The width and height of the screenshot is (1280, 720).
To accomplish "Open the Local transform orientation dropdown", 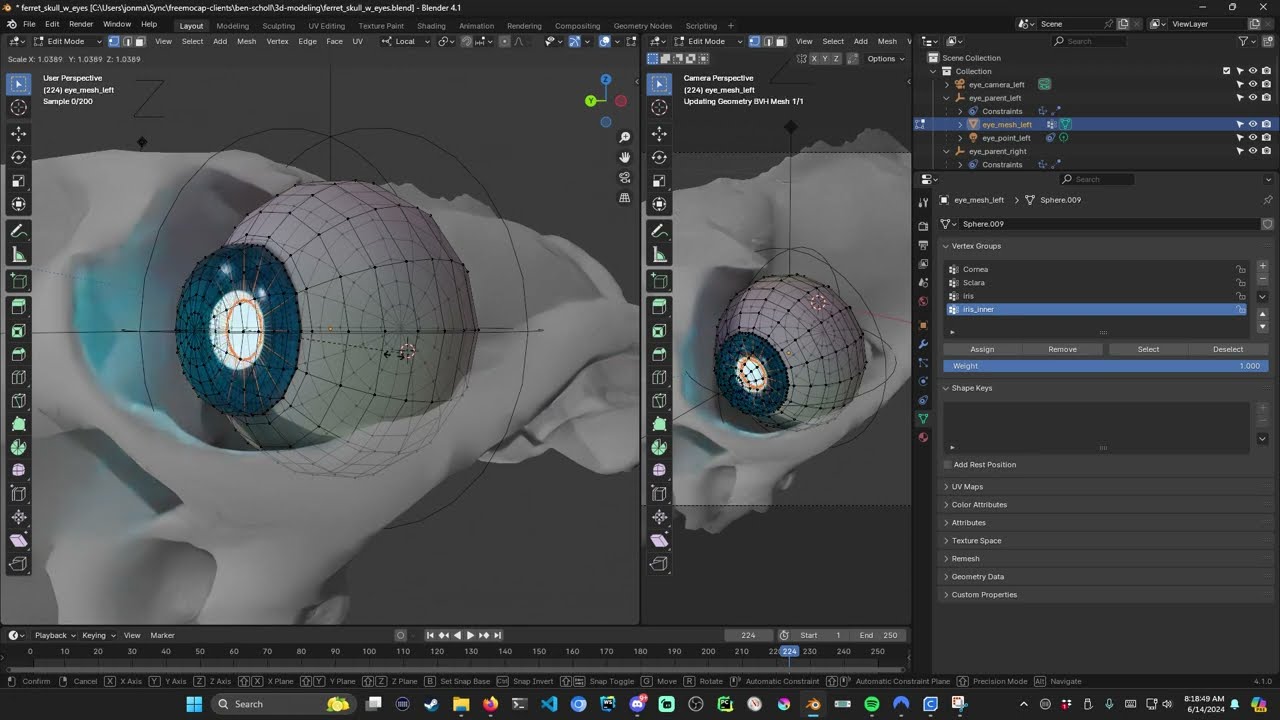I will (407, 41).
